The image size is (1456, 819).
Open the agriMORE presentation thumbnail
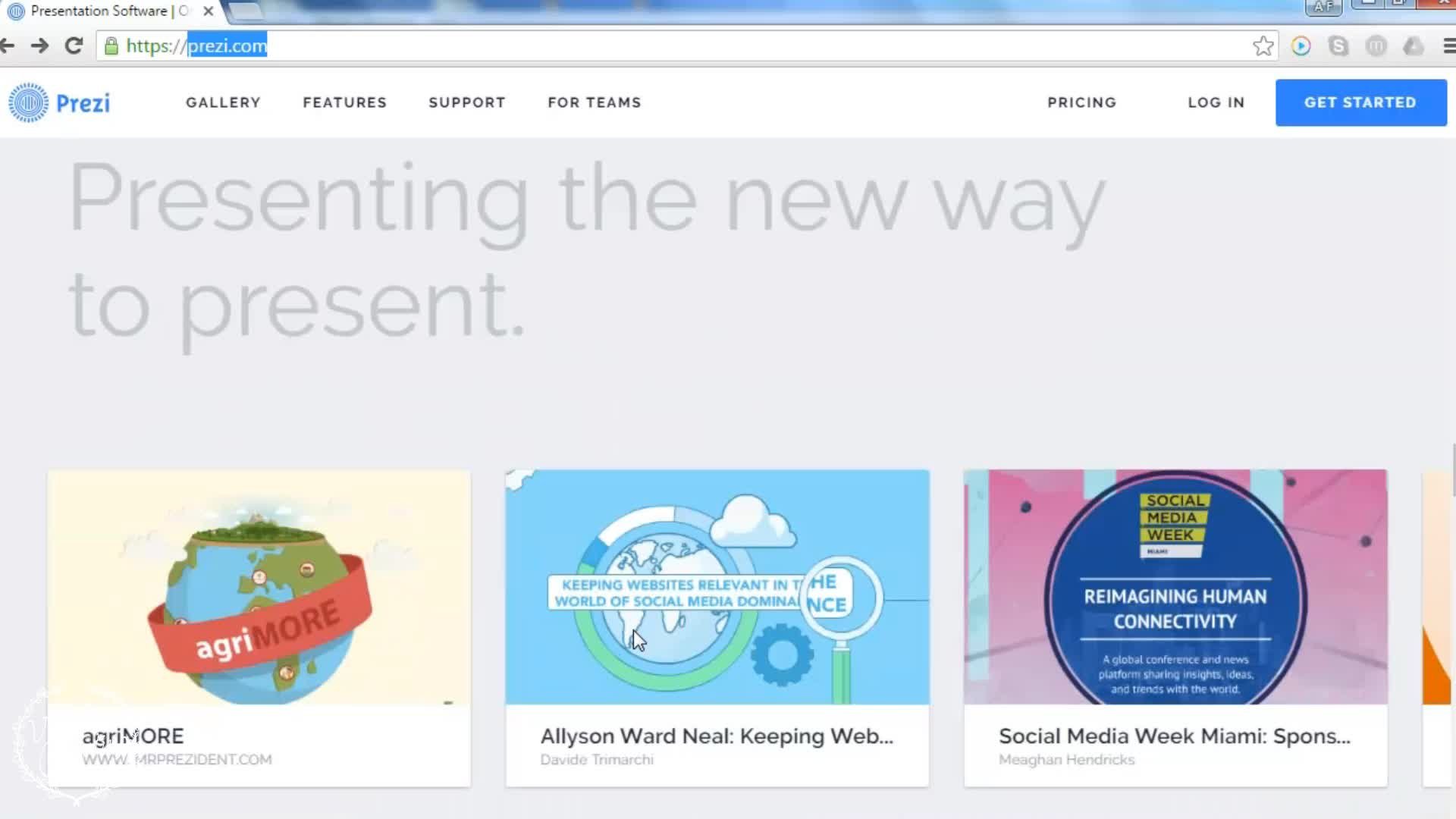[x=259, y=588]
